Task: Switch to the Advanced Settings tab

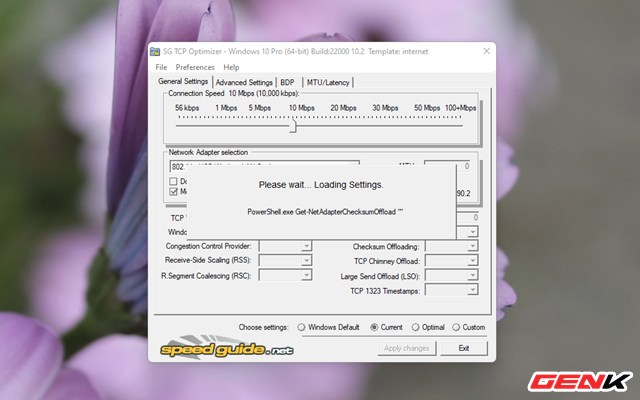Action: pos(244,82)
